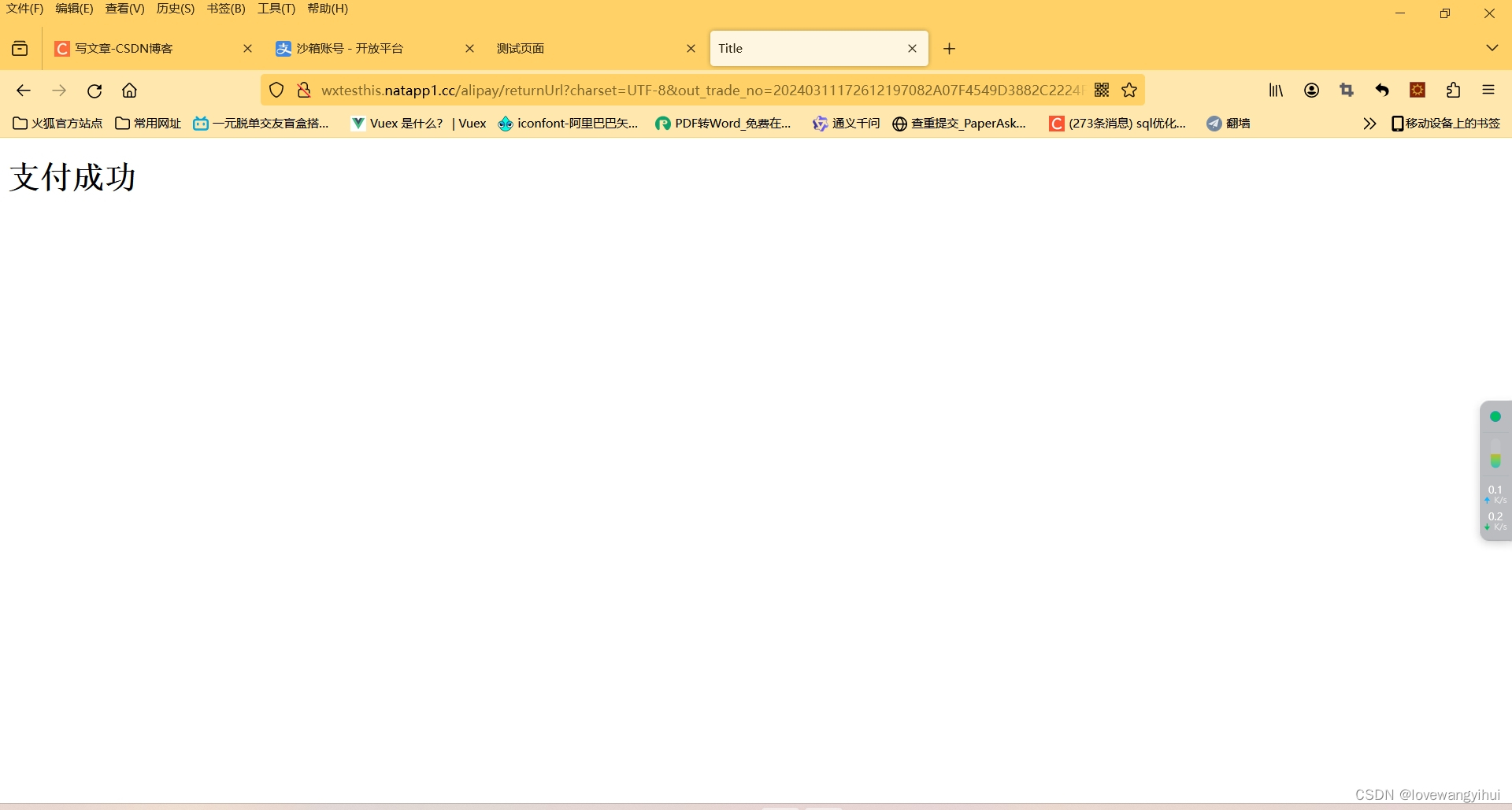This screenshot has height=810, width=1512.
Task: Go back to previous page
Action: [24, 91]
